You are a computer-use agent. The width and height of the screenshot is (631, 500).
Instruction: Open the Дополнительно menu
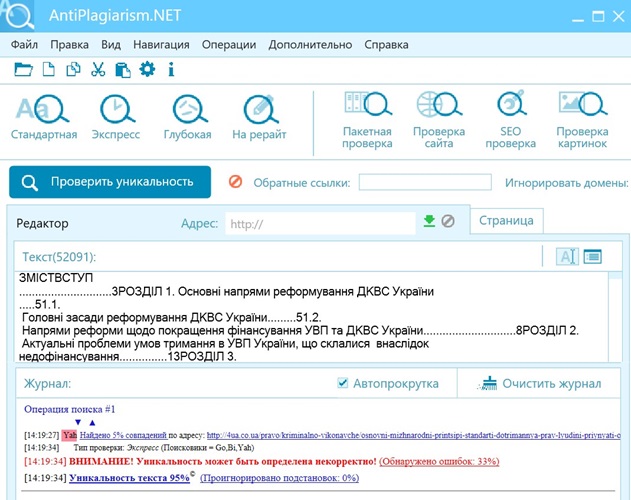pyautogui.click(x=310, y=44)
